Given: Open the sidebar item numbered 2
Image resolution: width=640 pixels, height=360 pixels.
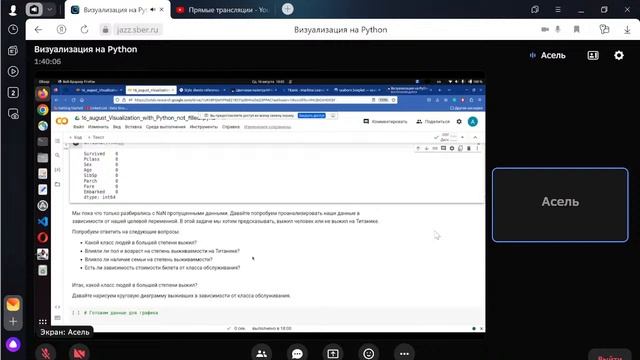Looking at the screenshot, I should 13,93.
